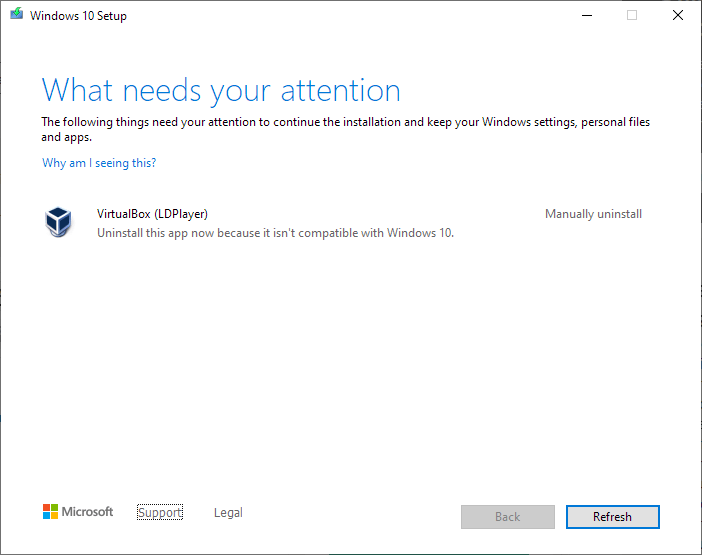702x555 pixels.
Task: Close the Windows 10 Setup window
Action: pos(678,15)
